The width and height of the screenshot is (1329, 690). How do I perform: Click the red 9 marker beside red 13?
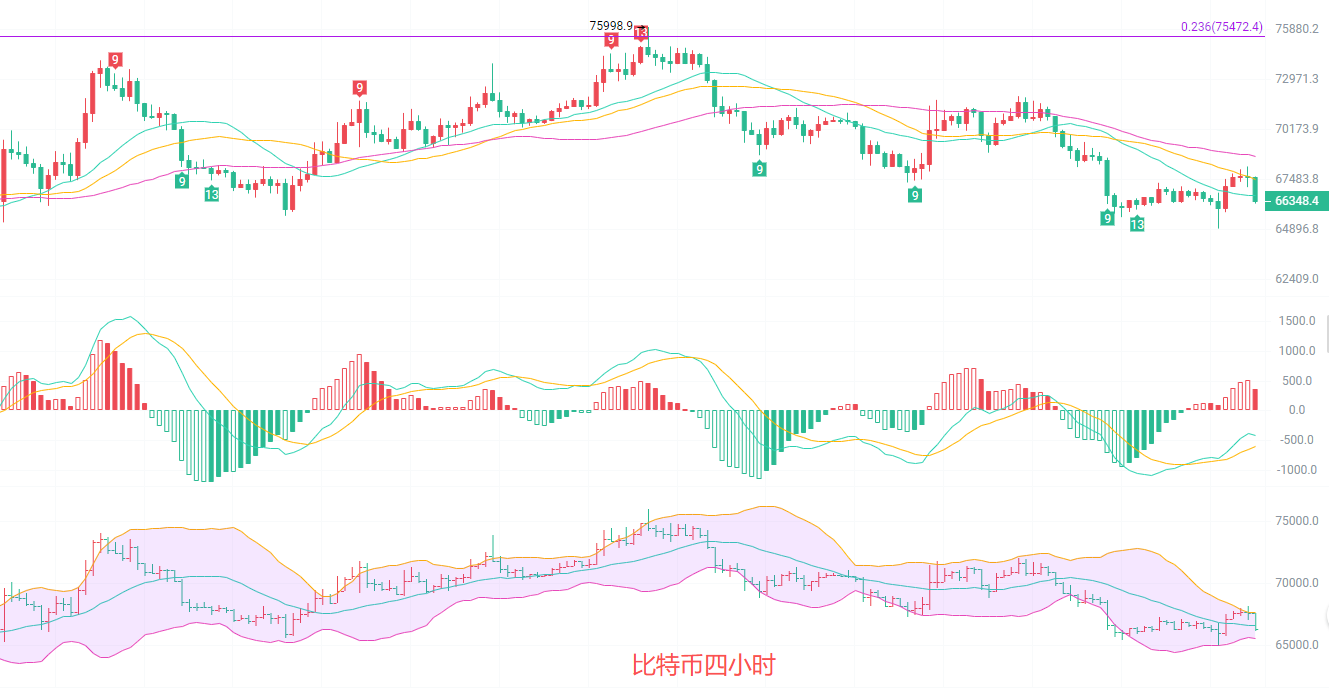coord(610,40)
